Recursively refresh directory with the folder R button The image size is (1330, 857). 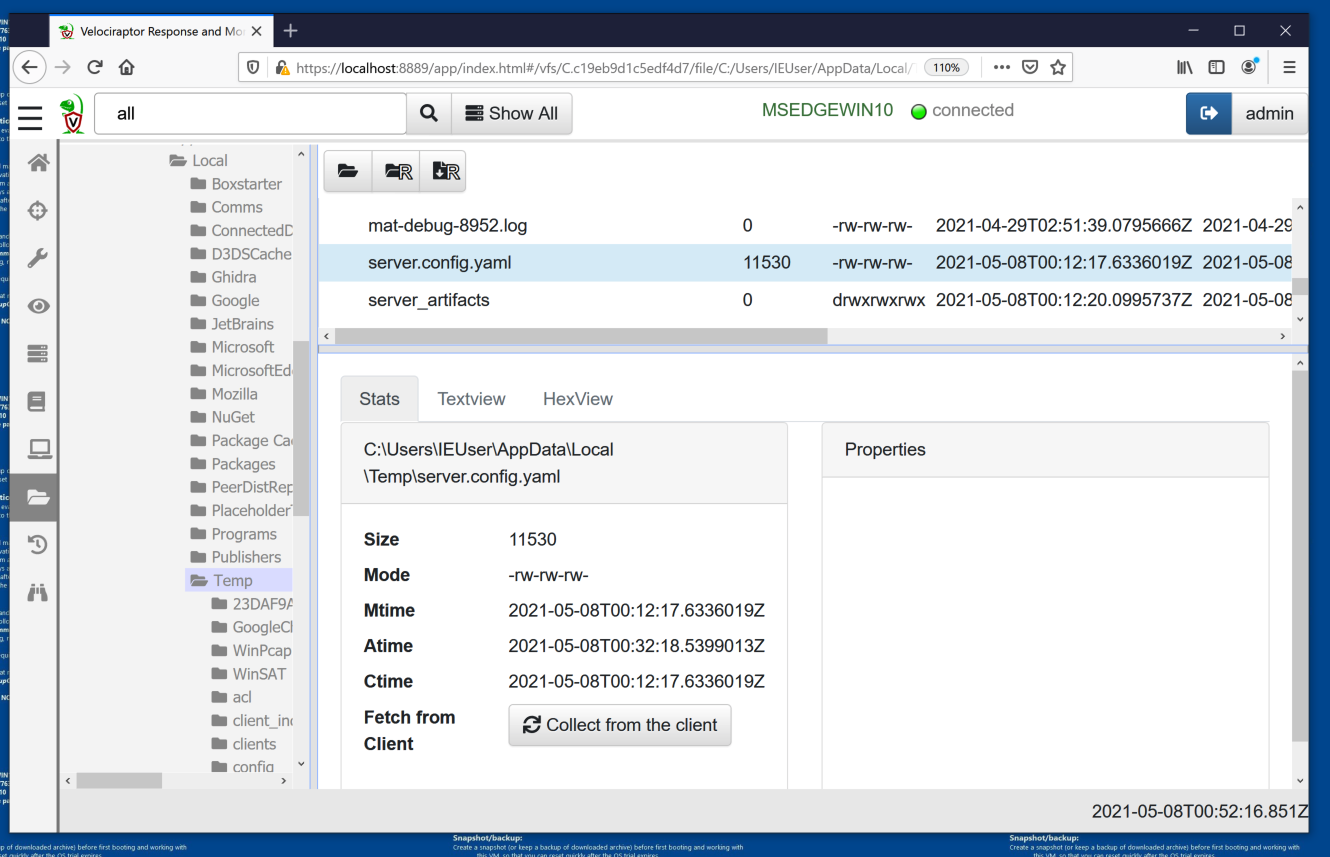click(x=396, y=171)
